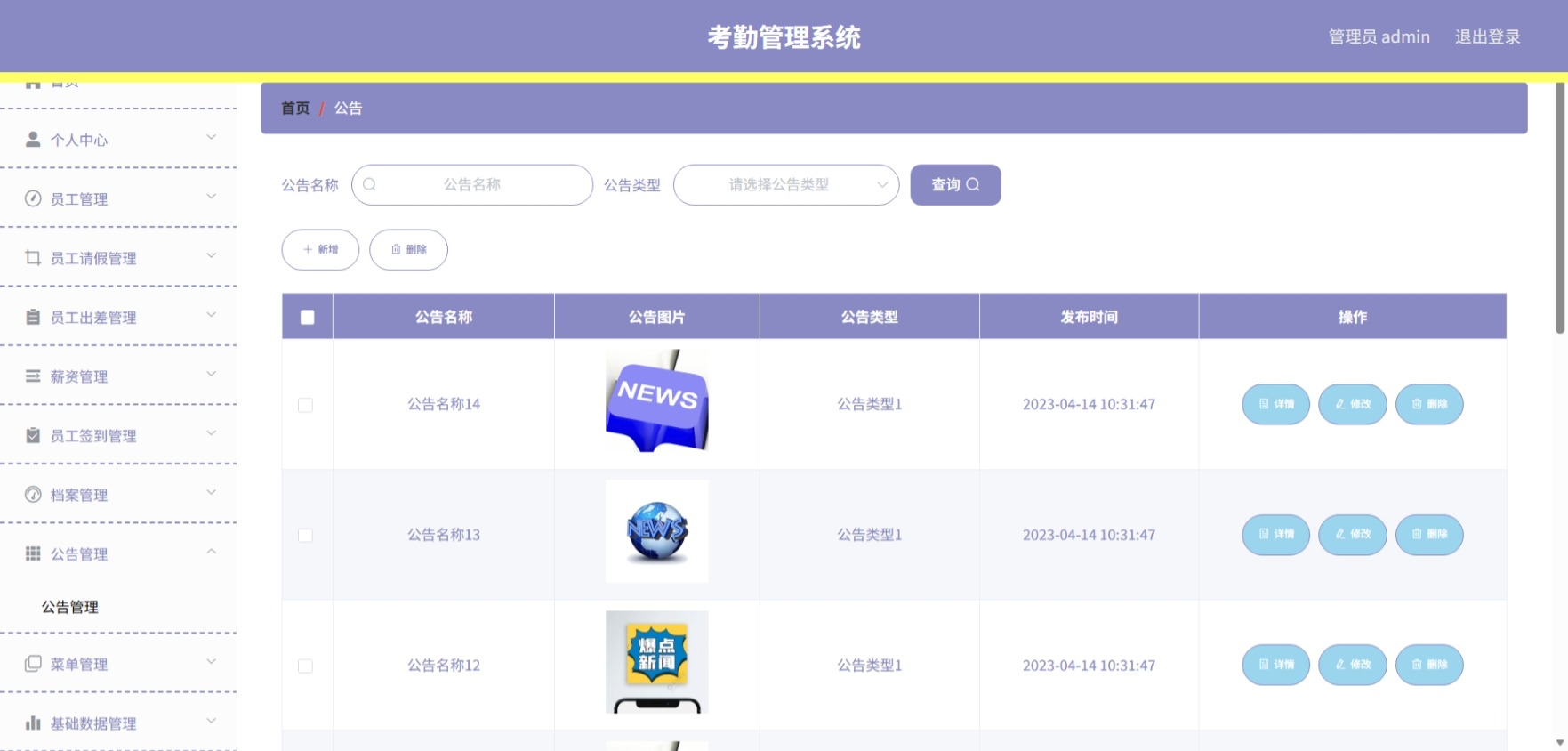1568x751 pixels.
Task: Expand 员工出差管理 menu chevron
Action: point(212,314)
